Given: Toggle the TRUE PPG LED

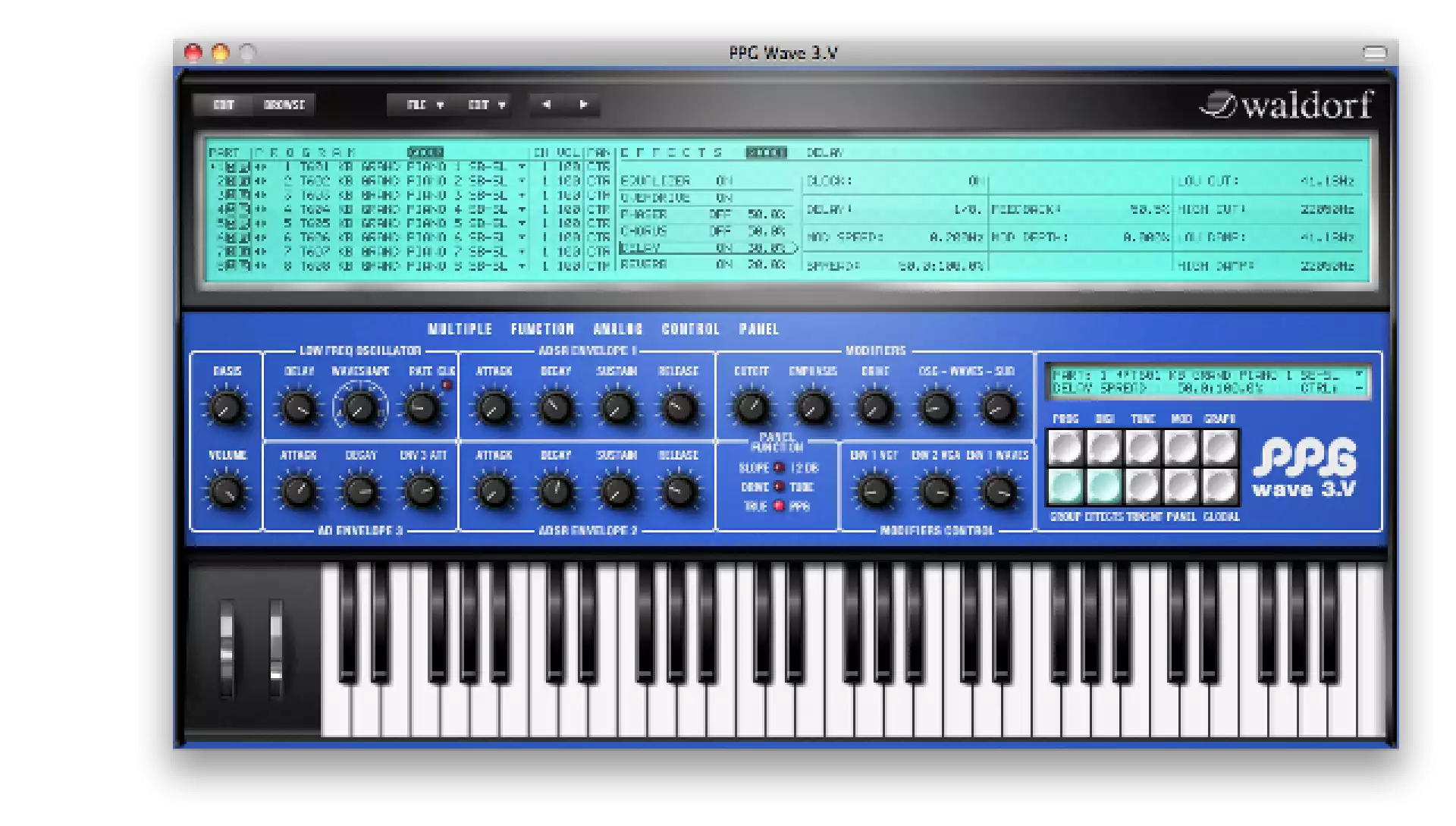Looking at the screenshot, I should (779, 506).
